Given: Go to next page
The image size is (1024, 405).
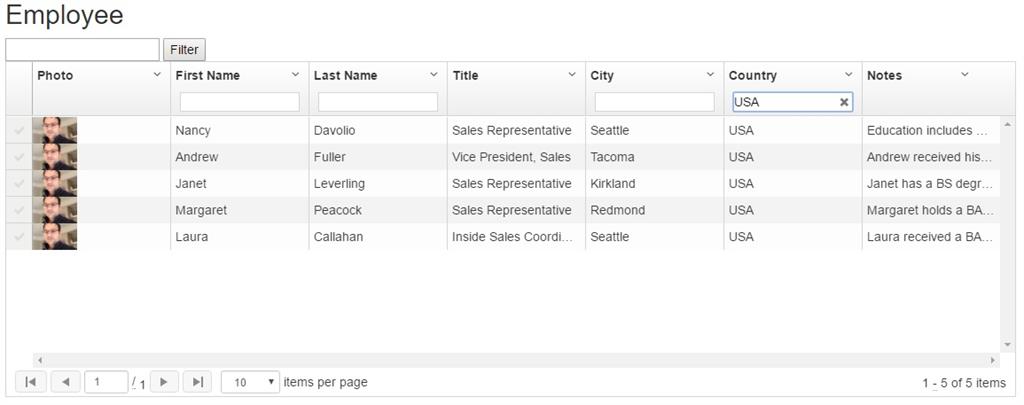Looking at the screenshot, I should (x=164, y=382).
